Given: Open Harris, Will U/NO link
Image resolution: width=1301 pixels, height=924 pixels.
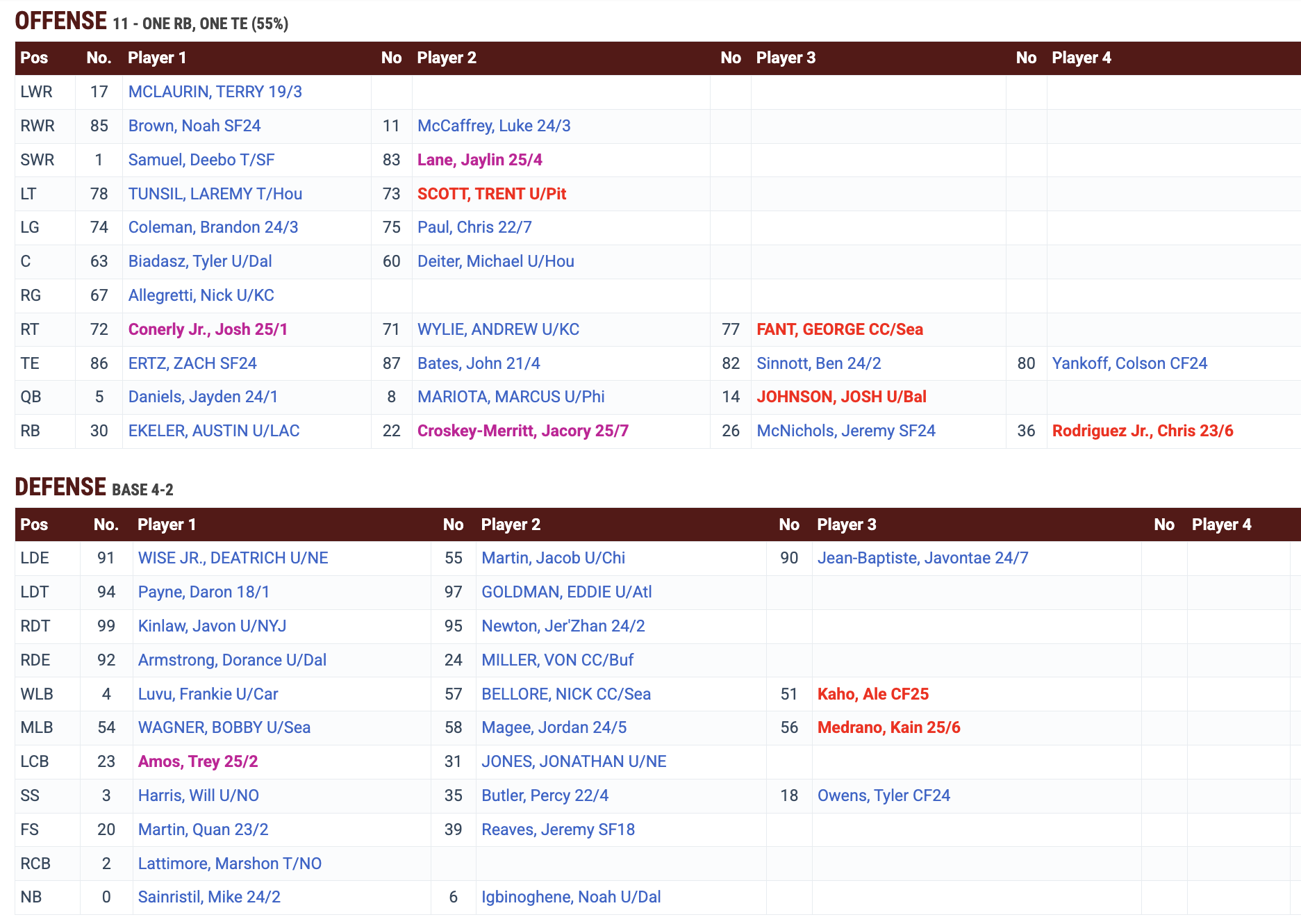Looking at the screenshot, I should pos(198,795).
